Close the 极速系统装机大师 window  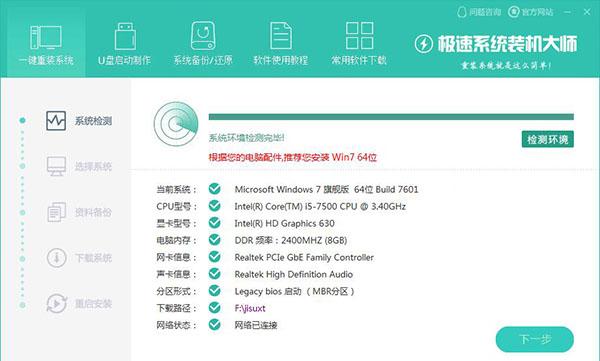click(587, 12)
